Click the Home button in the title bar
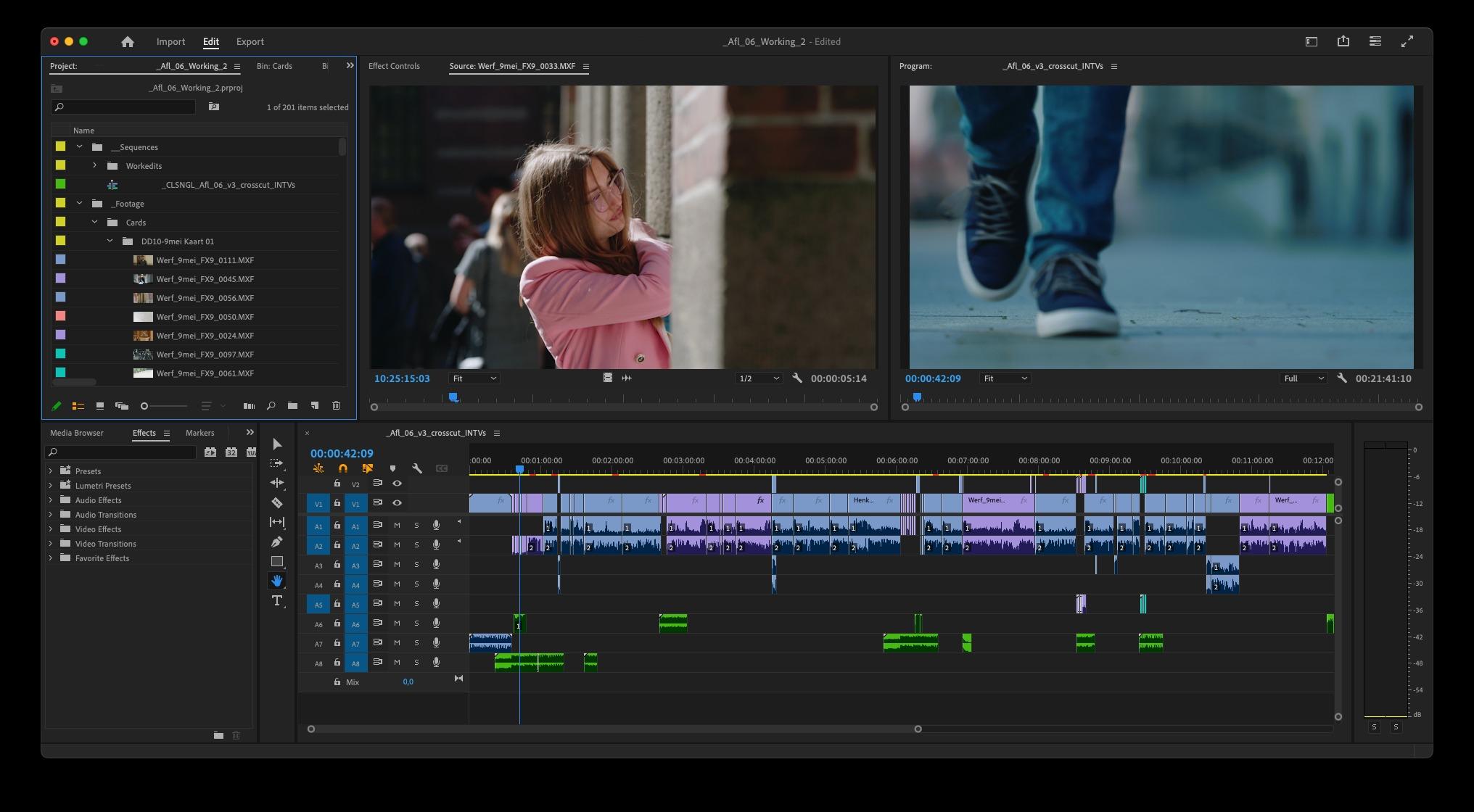Image resolution: width=1474 pixels, height=812 pixels. point(128,41)
